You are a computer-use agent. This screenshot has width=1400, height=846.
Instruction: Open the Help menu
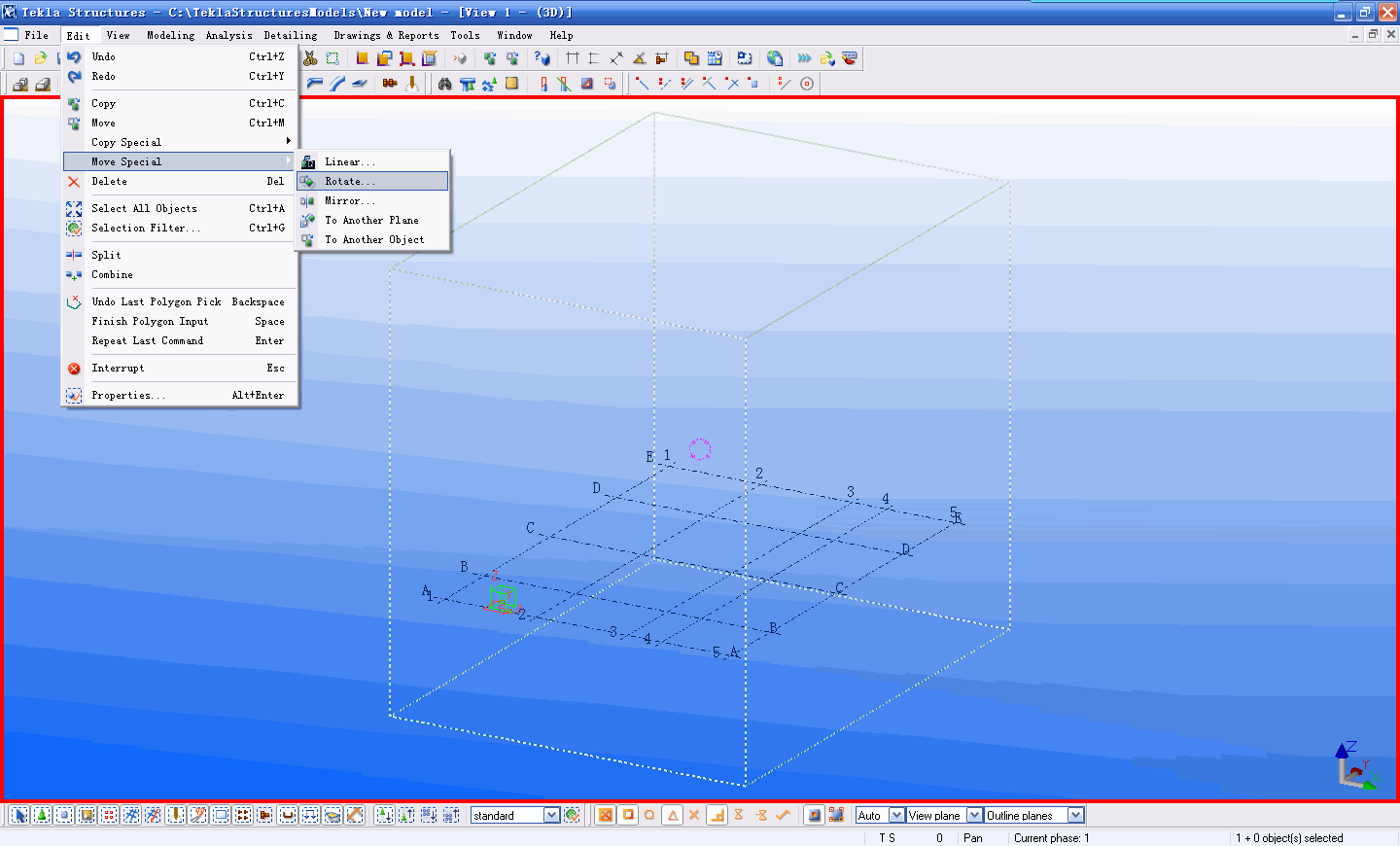[561, 35]
